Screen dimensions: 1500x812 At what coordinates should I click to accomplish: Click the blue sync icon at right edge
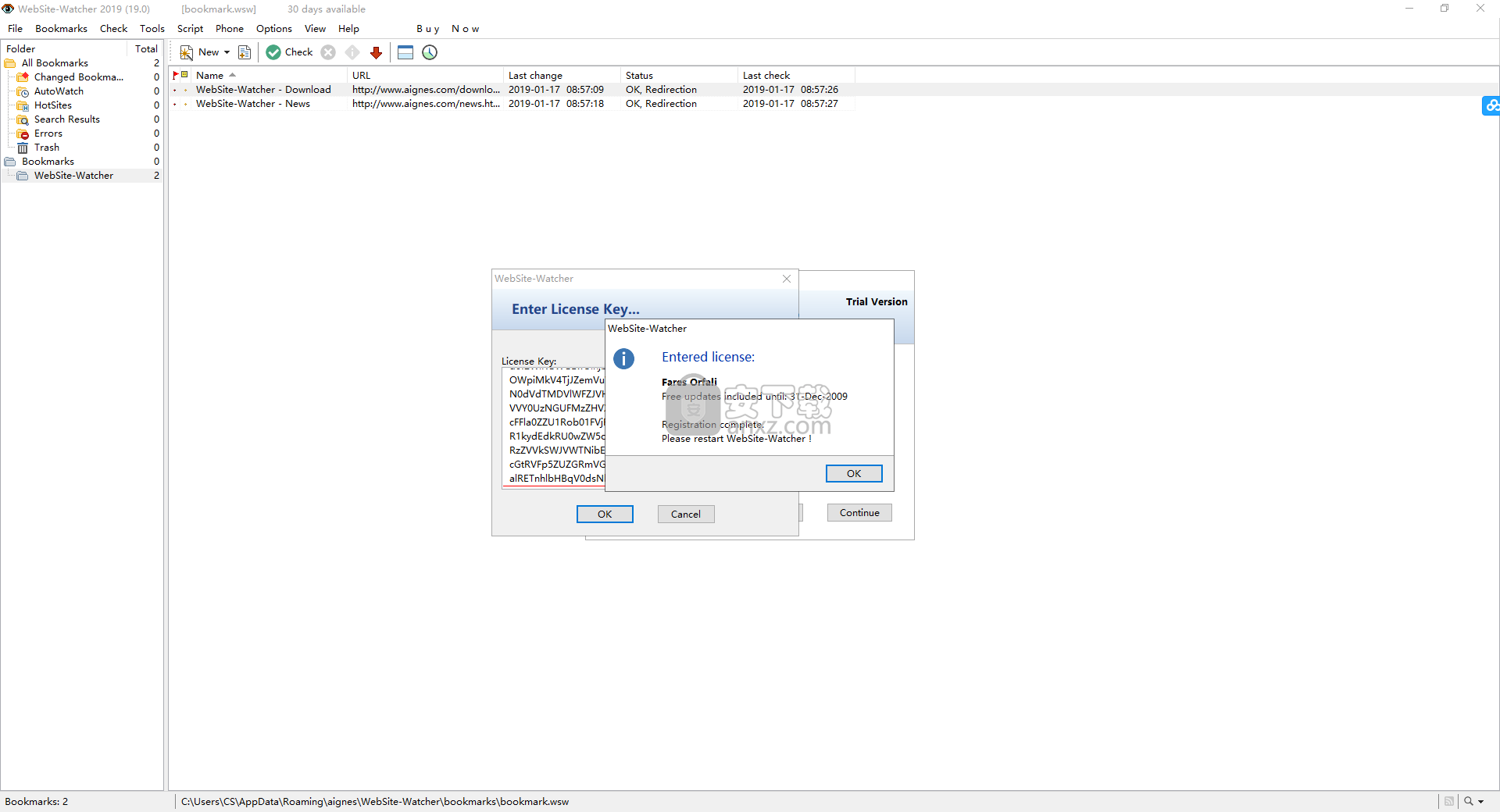(x=1491, y=105)
